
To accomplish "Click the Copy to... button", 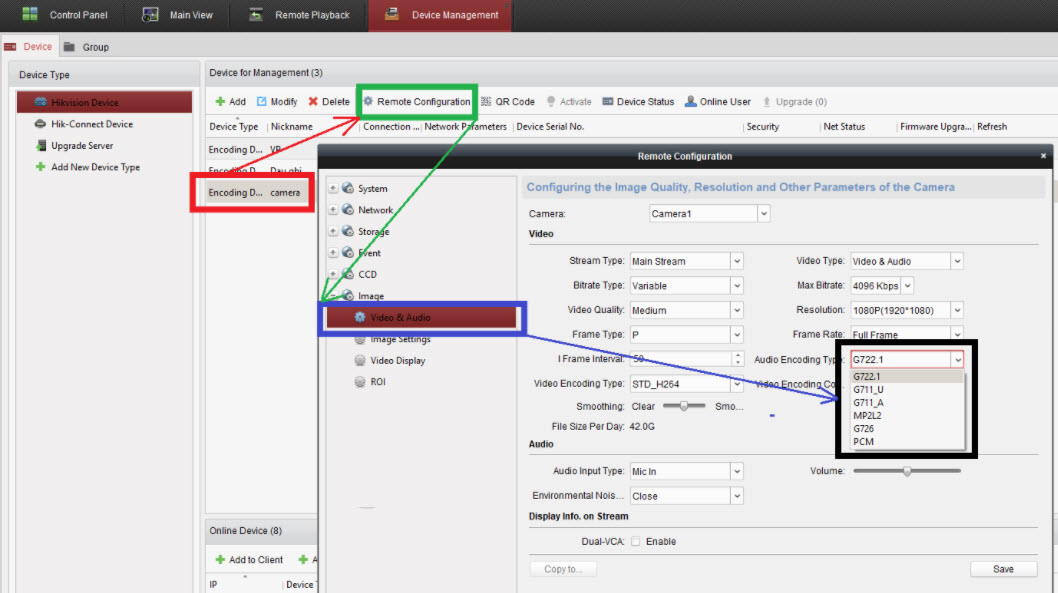I will 563,569.
